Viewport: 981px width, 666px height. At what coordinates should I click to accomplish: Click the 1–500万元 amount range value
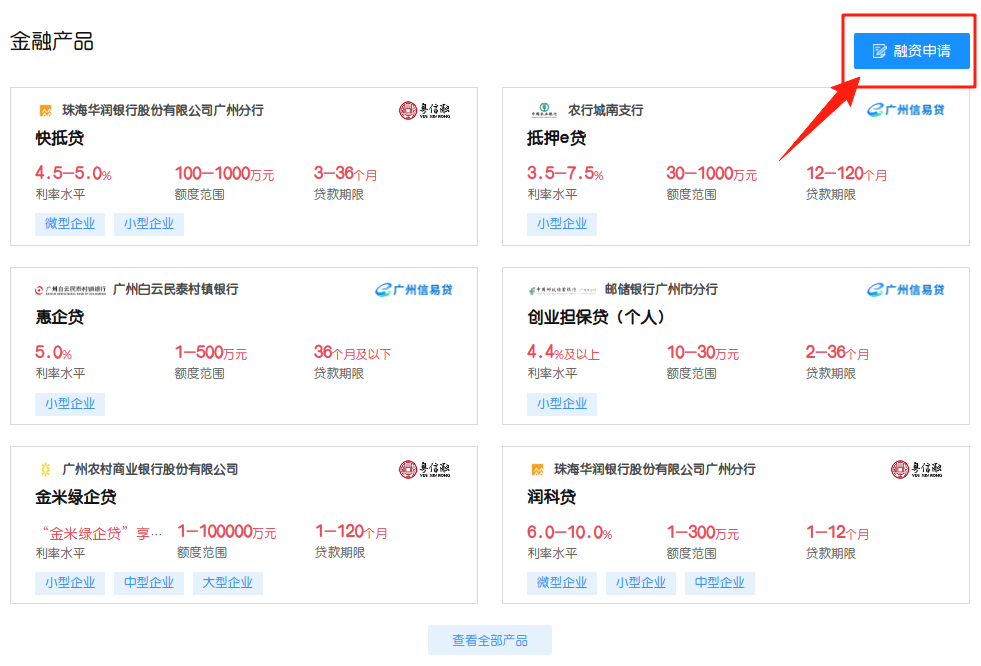coord(211,353)
